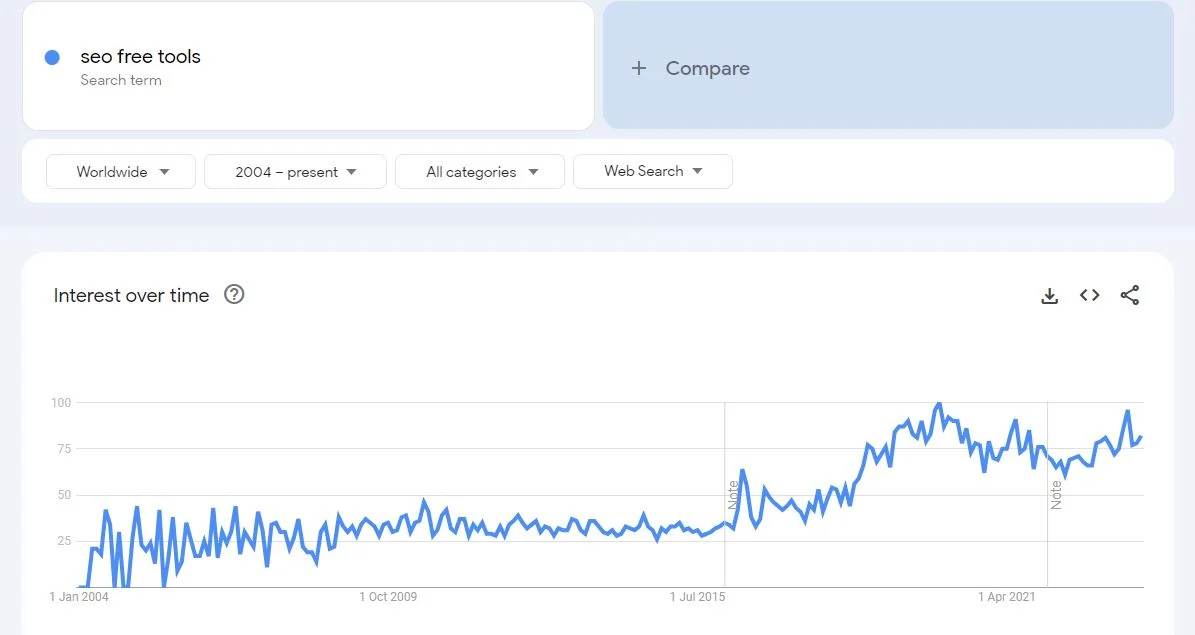Click the plus icon in the Compare box

coord(638,68)
